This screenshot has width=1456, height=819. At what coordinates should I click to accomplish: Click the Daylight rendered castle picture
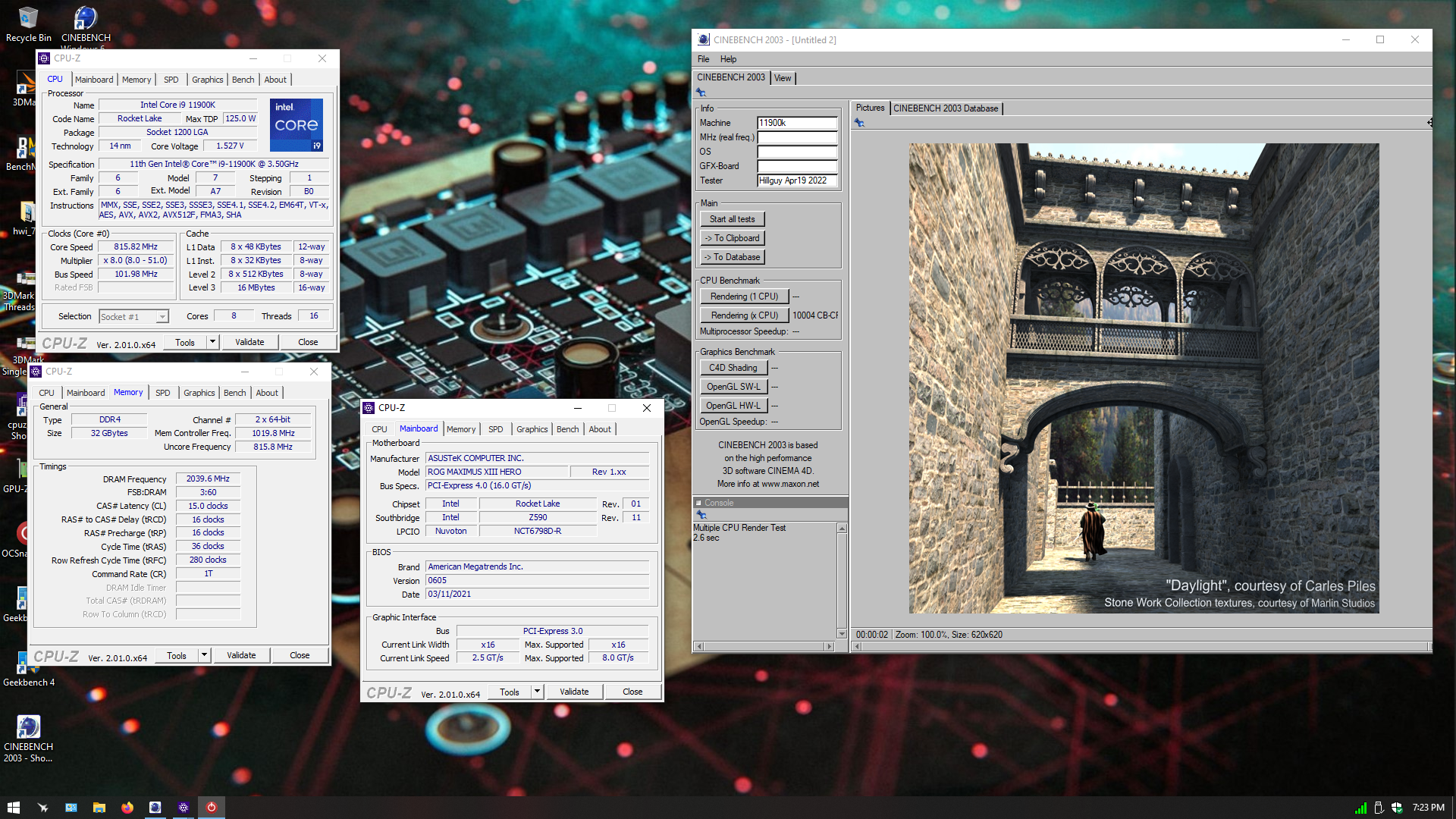pyautogui.click(x=1144, y=378)
